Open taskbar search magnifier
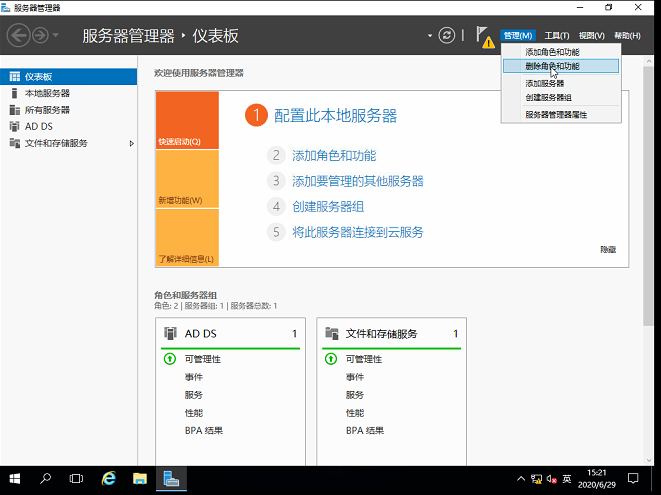The height and width of the screenshot is (495, 661). (x=46, y=479)
